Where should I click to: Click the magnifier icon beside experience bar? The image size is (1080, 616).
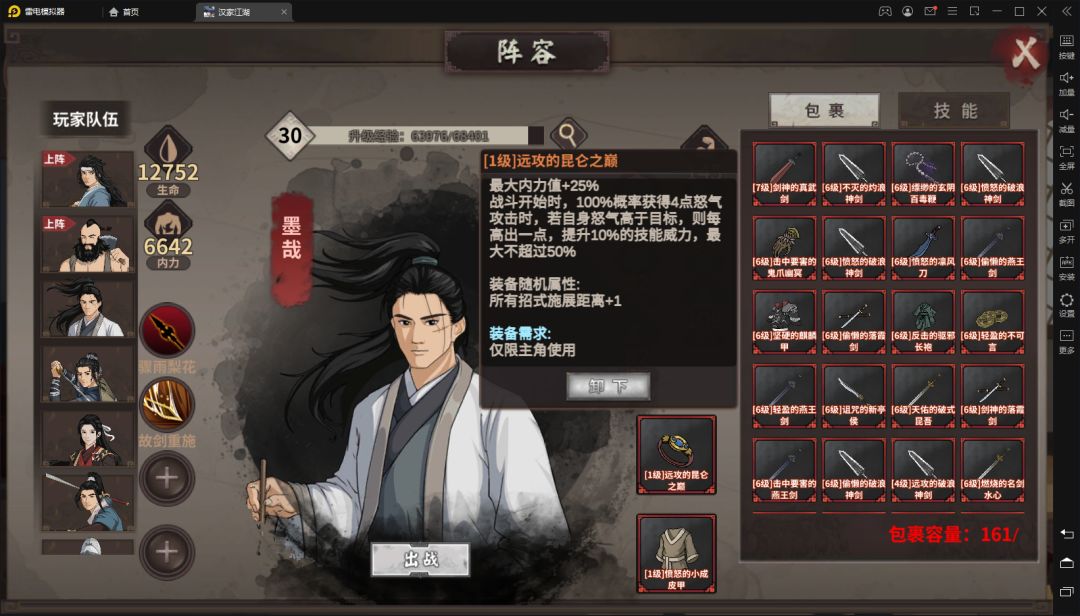click(568, 134)
